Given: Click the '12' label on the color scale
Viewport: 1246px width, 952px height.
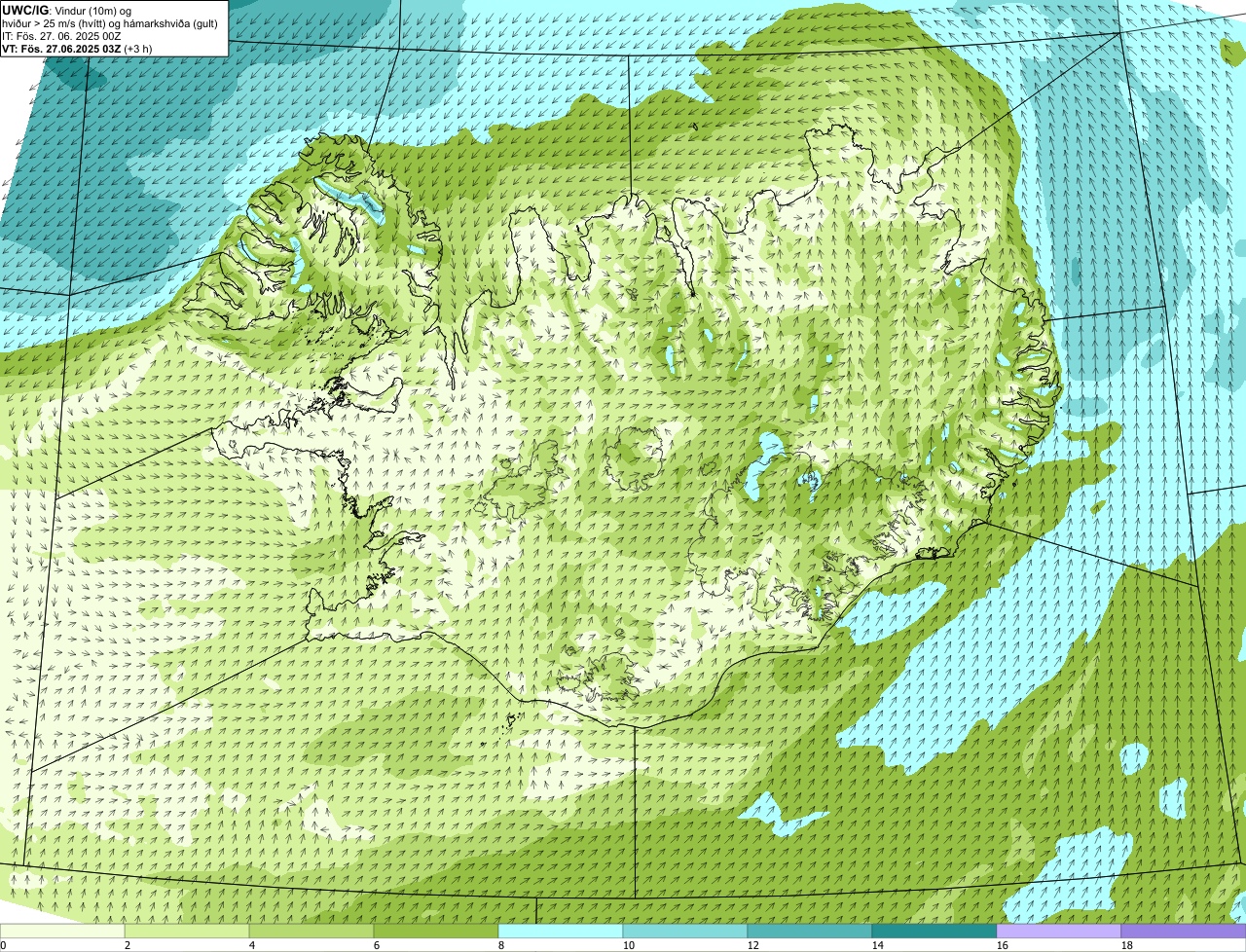Looking at the screenshot, I should pyautogui.click(x=753, y=945).
